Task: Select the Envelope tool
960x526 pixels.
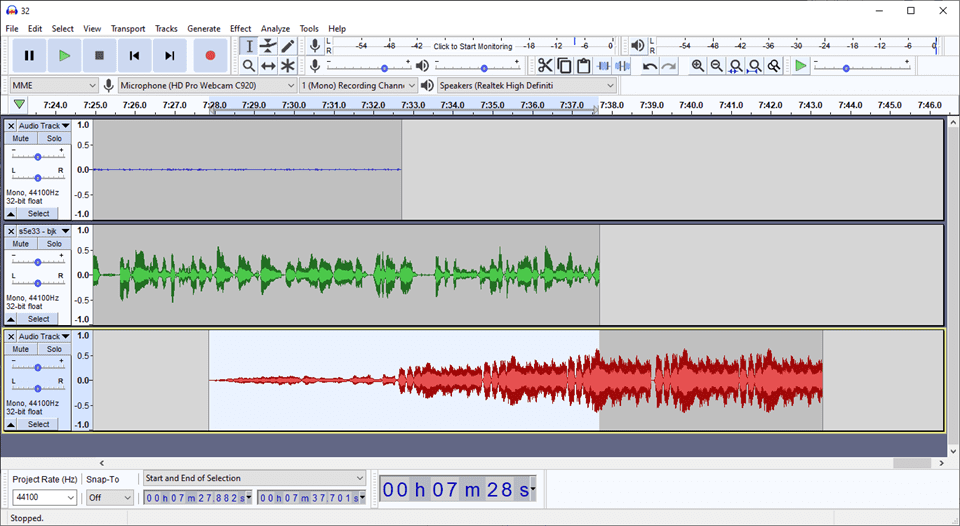Action: pos(268,46)
